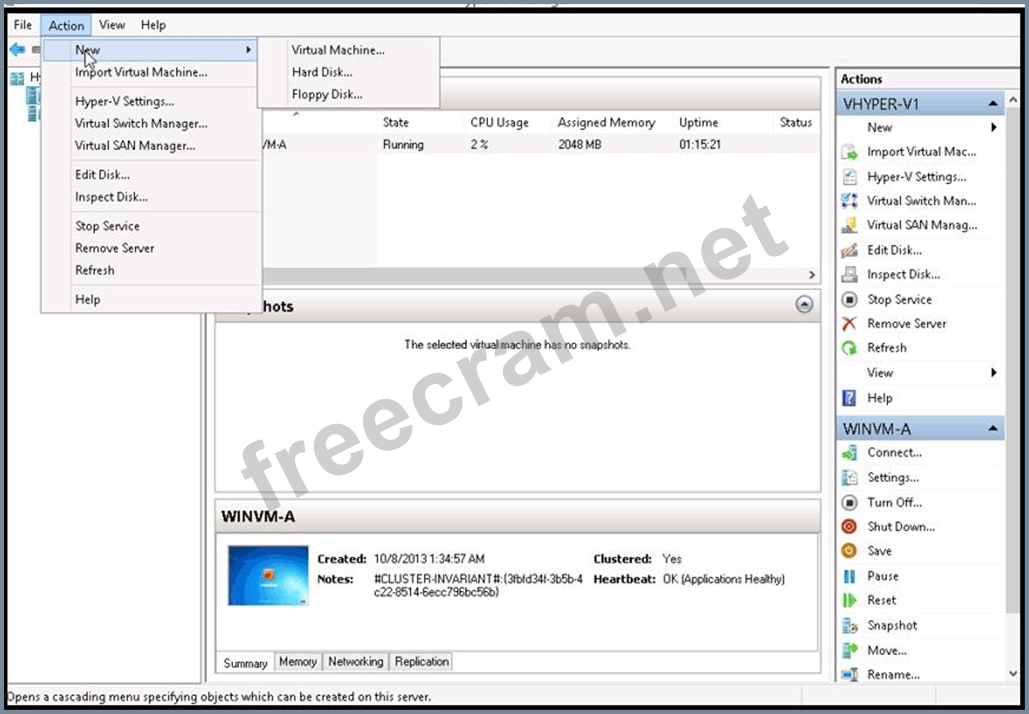Expand the New submenu arrow in Actions pane
The image size is (1029, 714).
994,127
